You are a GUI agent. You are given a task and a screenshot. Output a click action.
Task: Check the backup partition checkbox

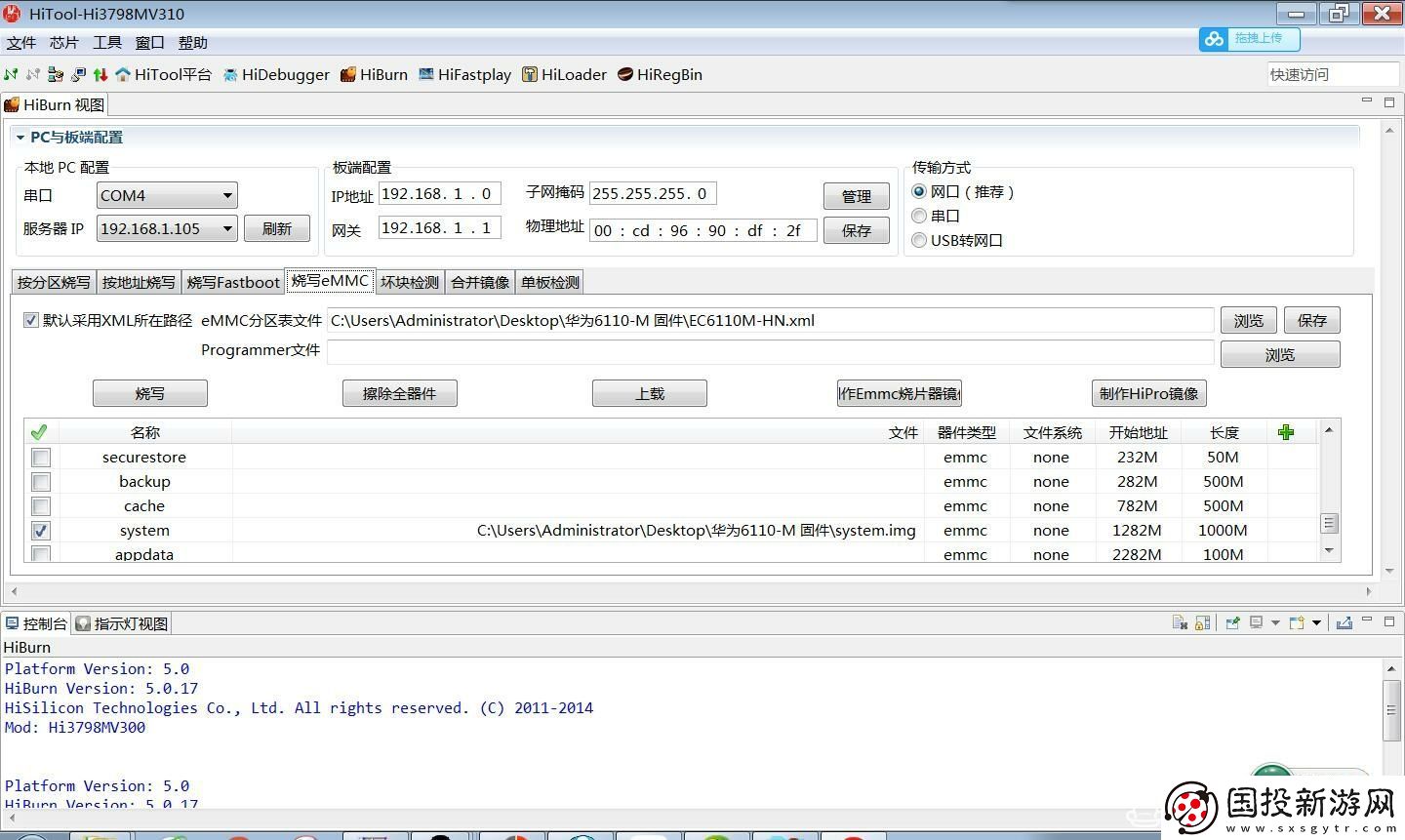41,482
